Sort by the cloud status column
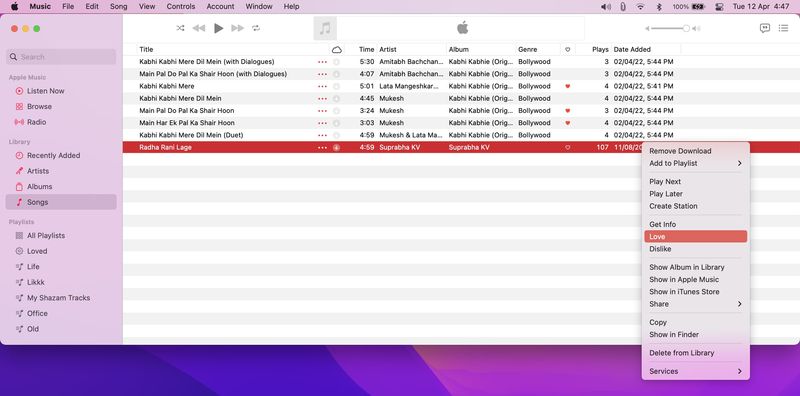This screenshot has height=396, width=800. (337, 50)
